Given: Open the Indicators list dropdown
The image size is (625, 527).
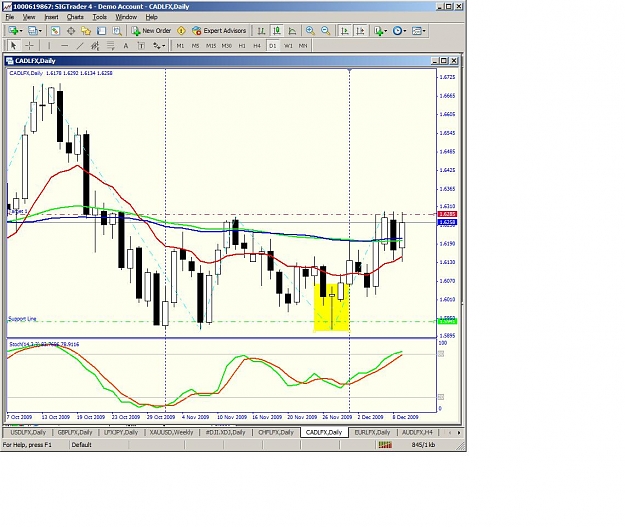Looking at the screenshot, I should (381, 31).
